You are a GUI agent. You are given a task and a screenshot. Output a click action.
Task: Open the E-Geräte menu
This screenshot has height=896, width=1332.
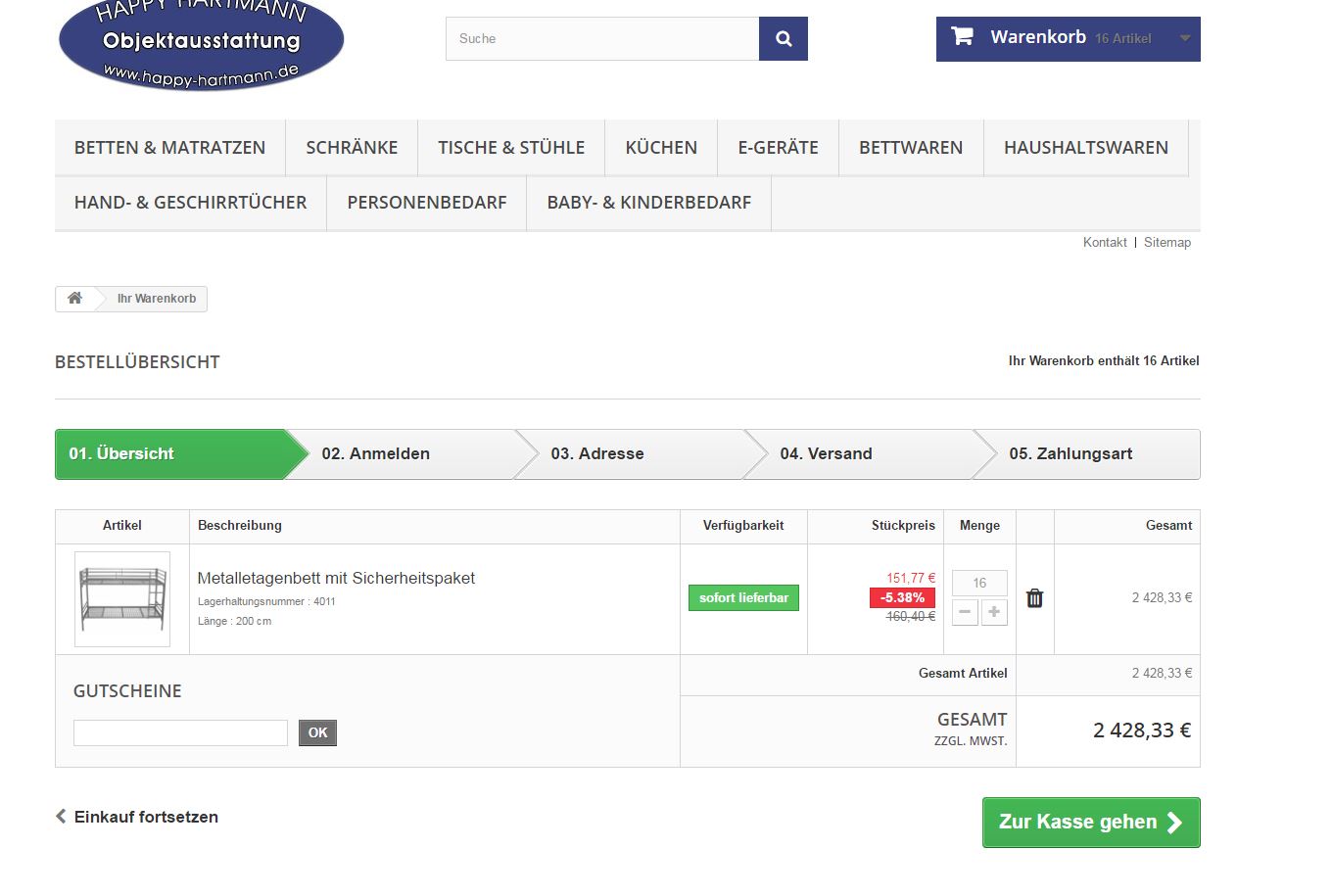point(779,148)
